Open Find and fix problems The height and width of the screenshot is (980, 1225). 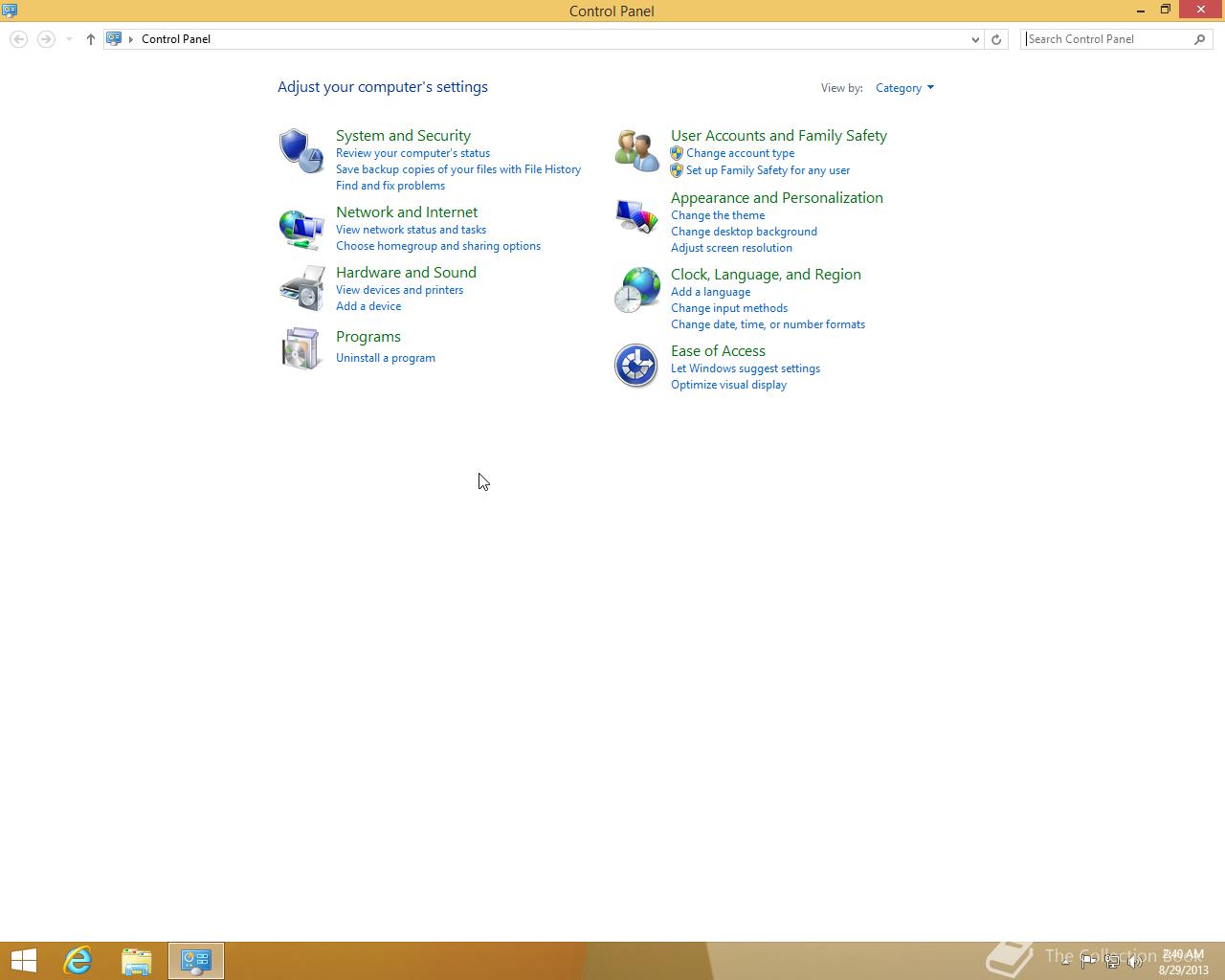390,186
